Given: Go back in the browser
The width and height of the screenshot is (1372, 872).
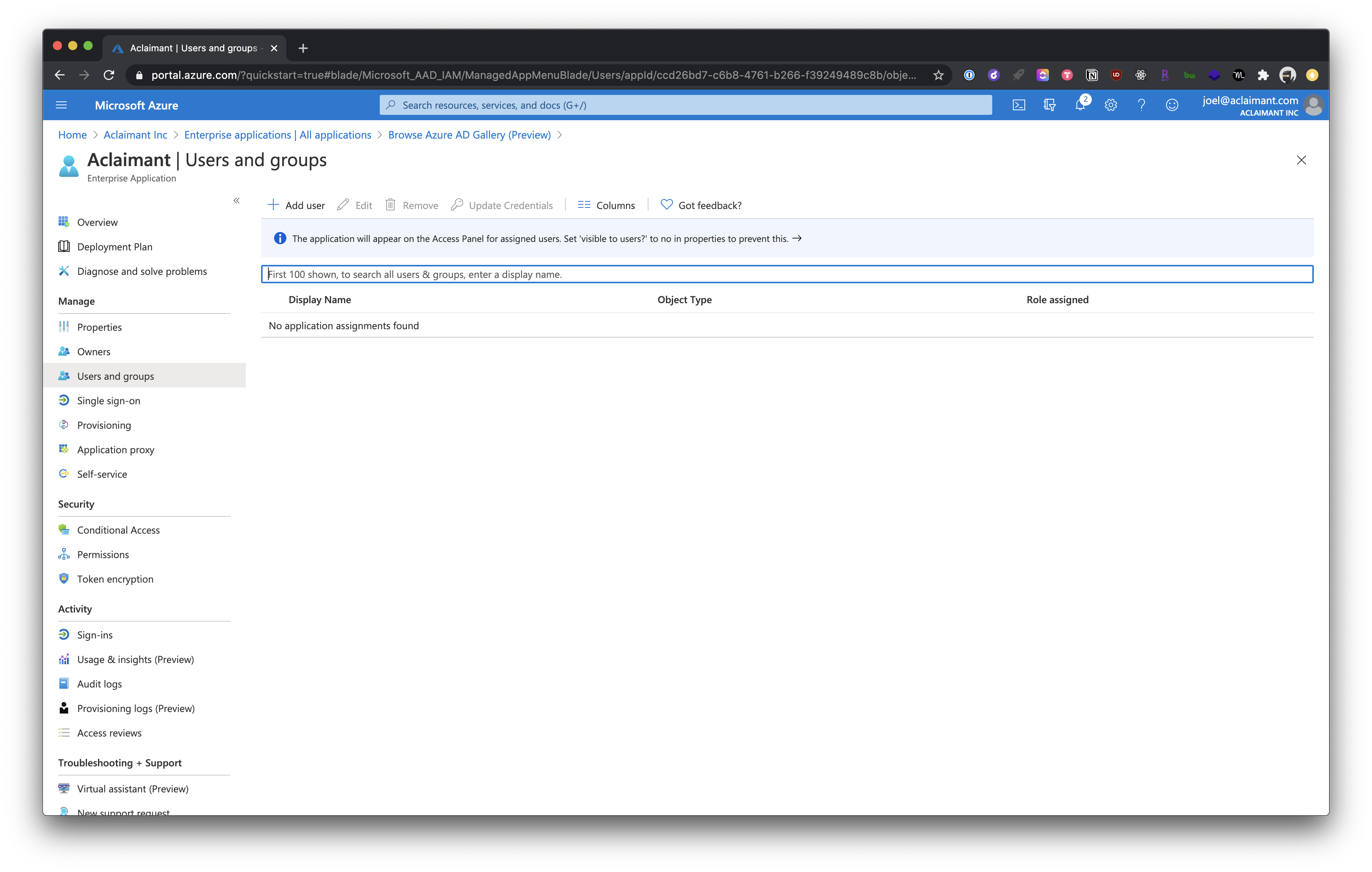Looking at the screenshot, I should pyautogui.click(x=60, y=75).
